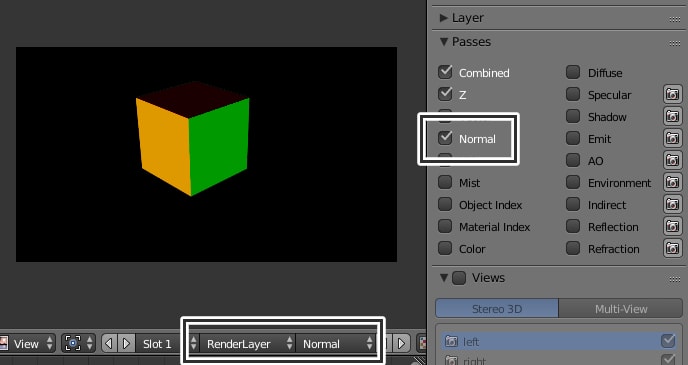Select the Stereo 3D button
Screen dimensions: 688x365
497,308
